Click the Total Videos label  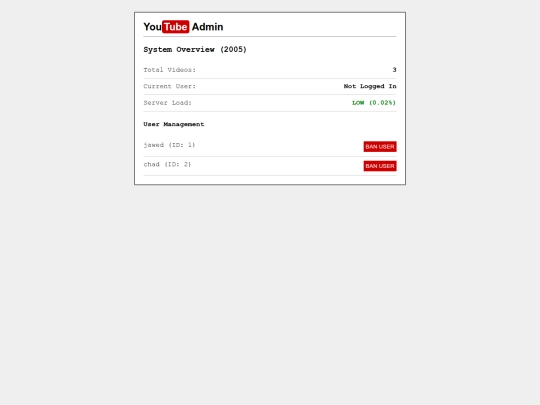tap(169, 70)
